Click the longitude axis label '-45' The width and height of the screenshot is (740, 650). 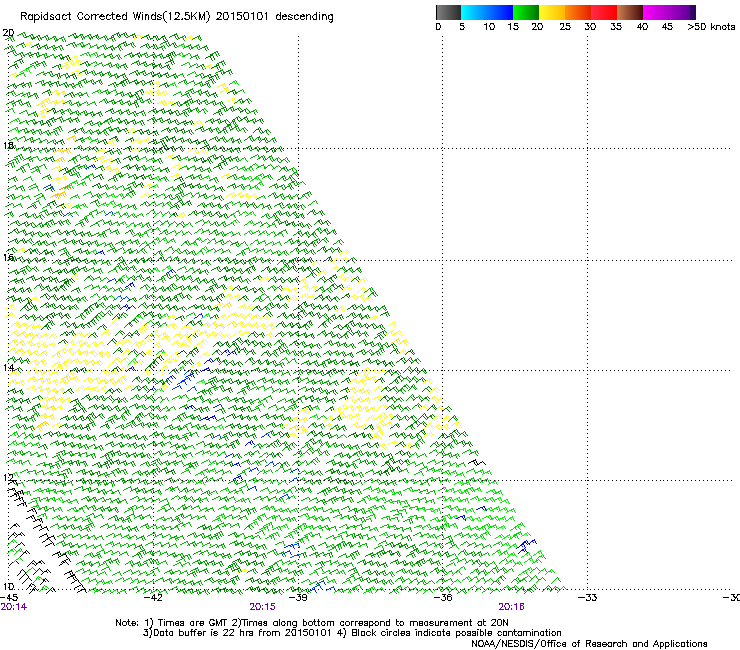pos(9,598)
